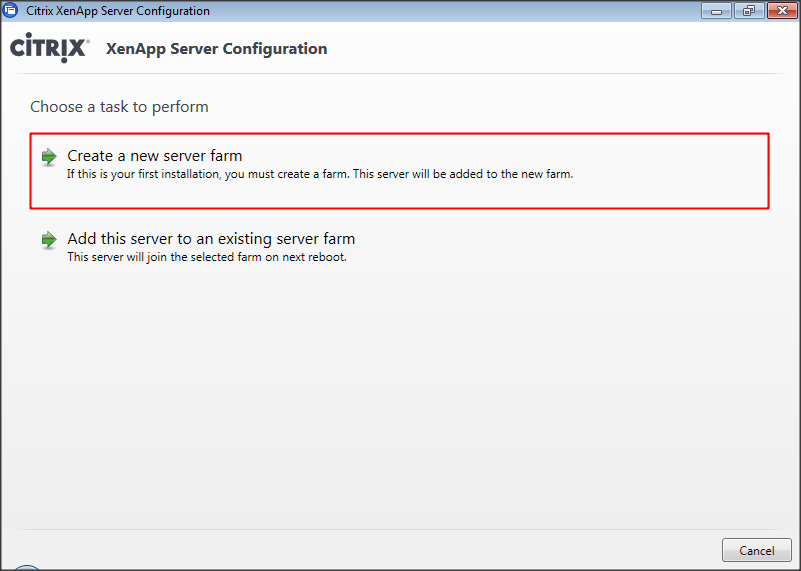Image resolution: width=801 pixels, height=571 pixels.
Task: Minimize the XenApp Server Configuration window
Action: (716, 11)
